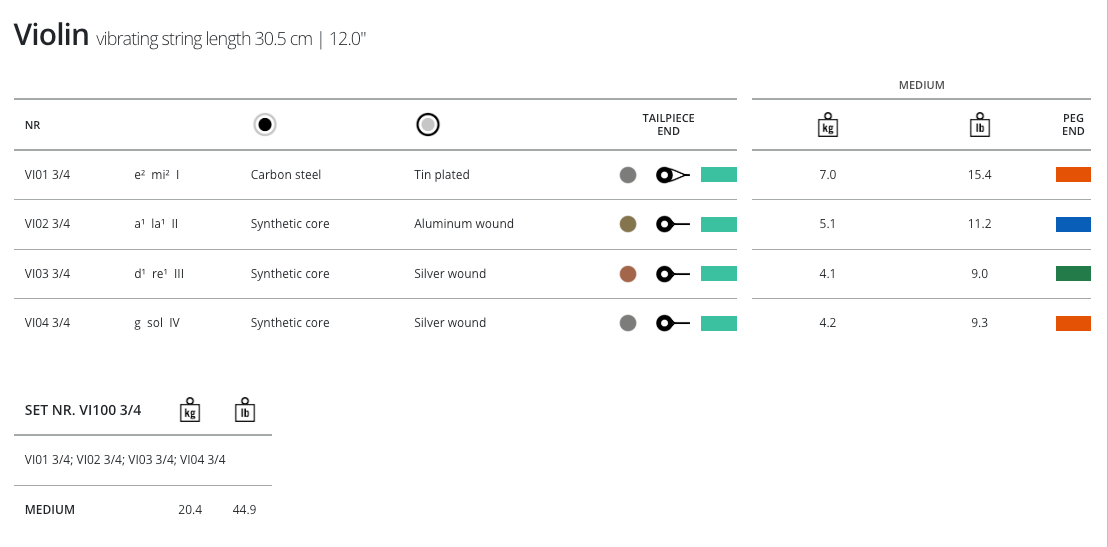Click the teal tailpiece swatch in VI04 row

718,323
